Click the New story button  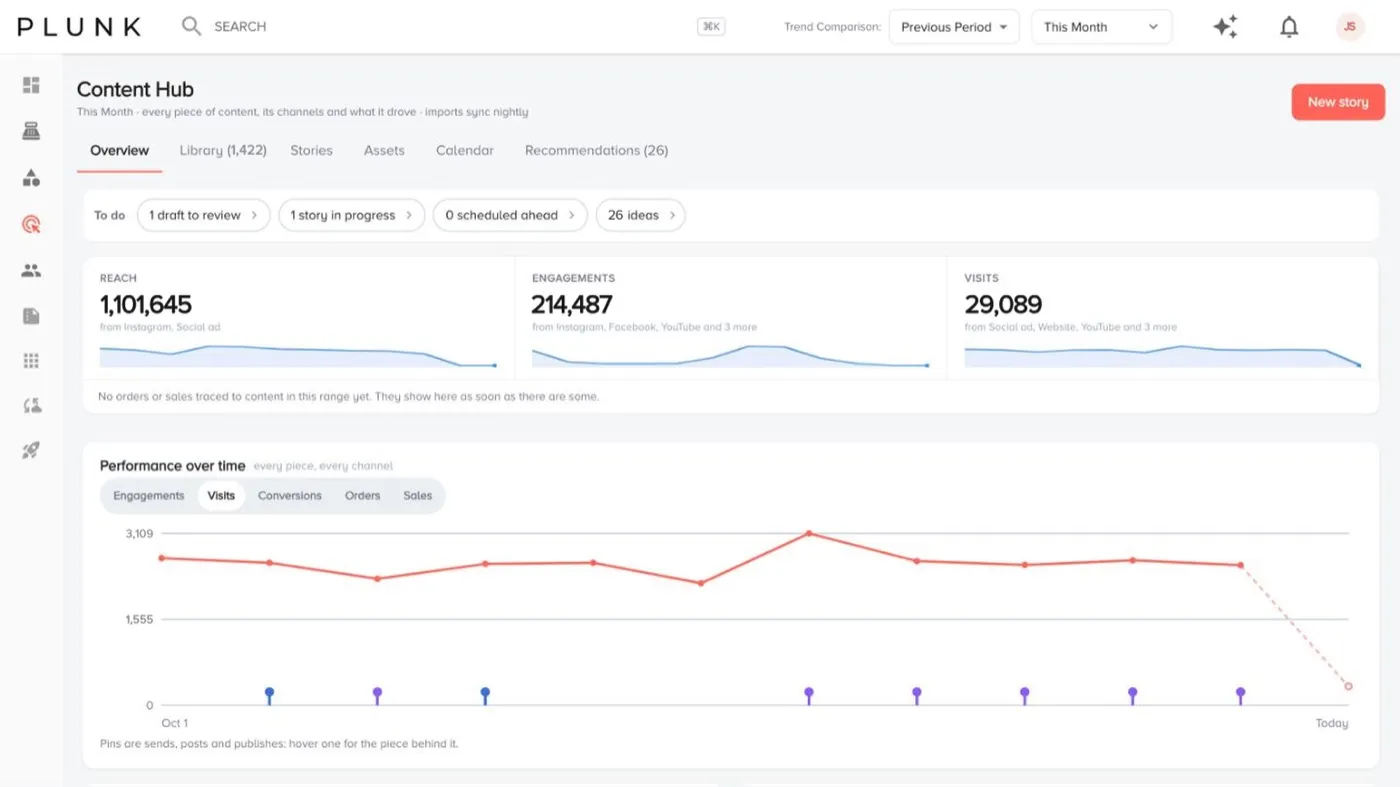tap(1338, 102)
